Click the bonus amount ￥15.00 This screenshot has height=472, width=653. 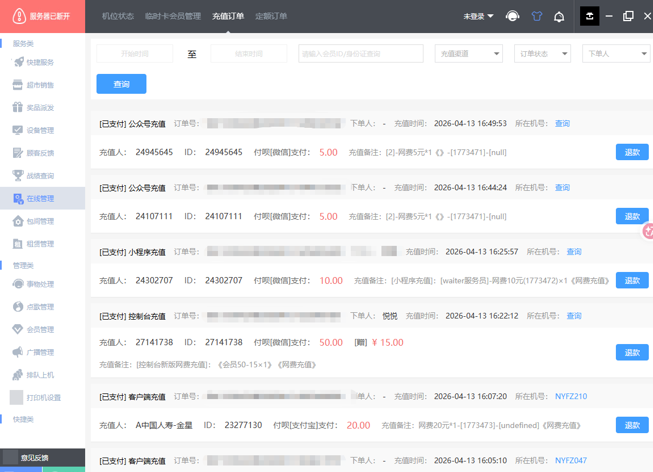(388, 342)
